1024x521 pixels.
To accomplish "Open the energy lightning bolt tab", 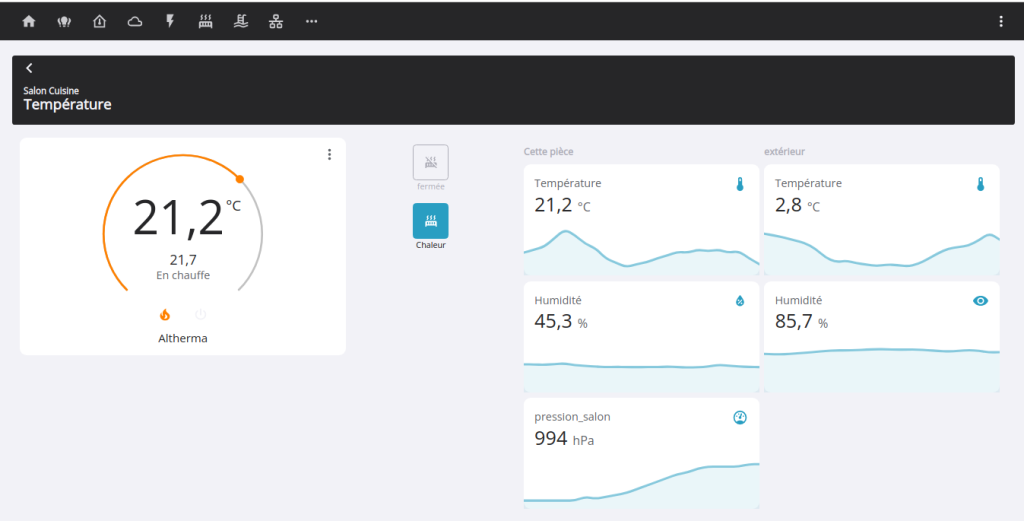I will click(170, 22).
